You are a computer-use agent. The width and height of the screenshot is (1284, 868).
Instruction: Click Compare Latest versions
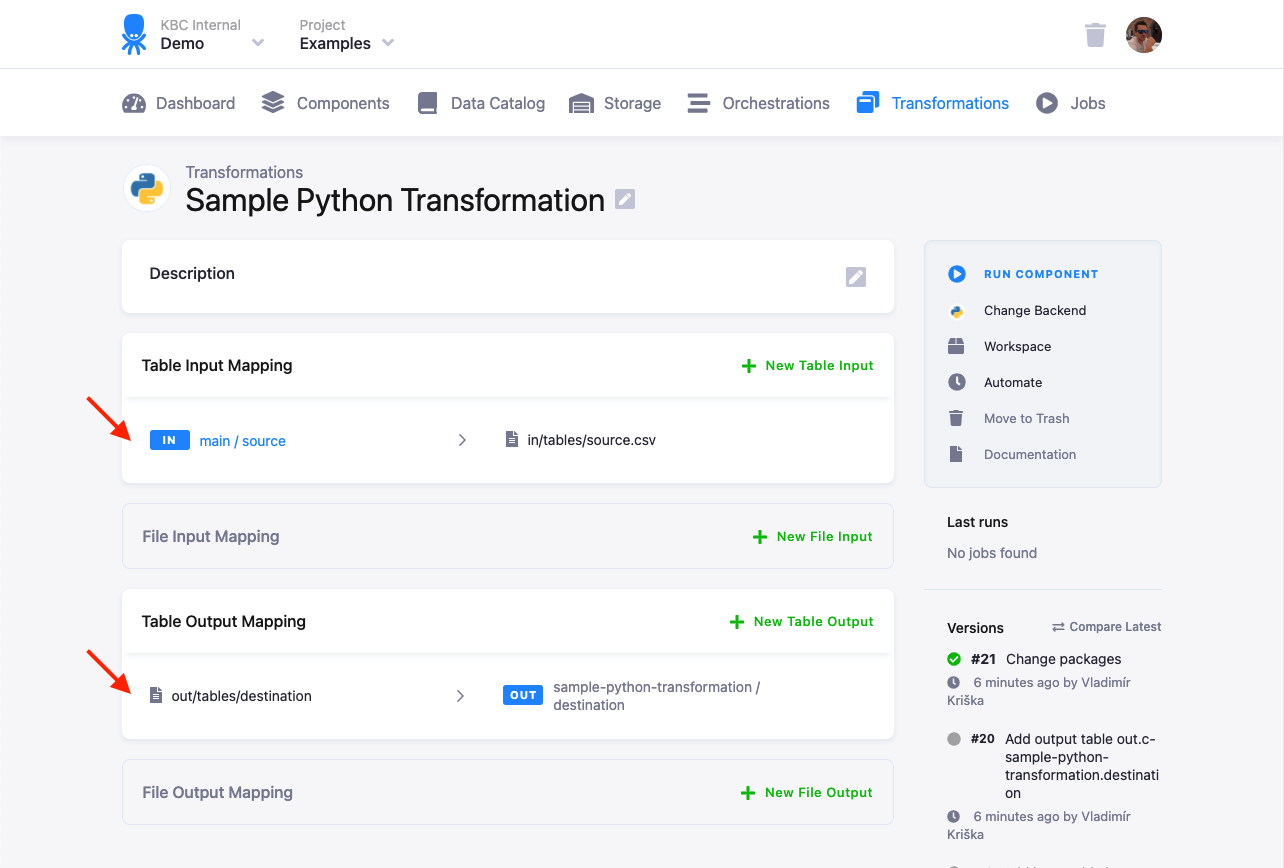click(1106, 627)
